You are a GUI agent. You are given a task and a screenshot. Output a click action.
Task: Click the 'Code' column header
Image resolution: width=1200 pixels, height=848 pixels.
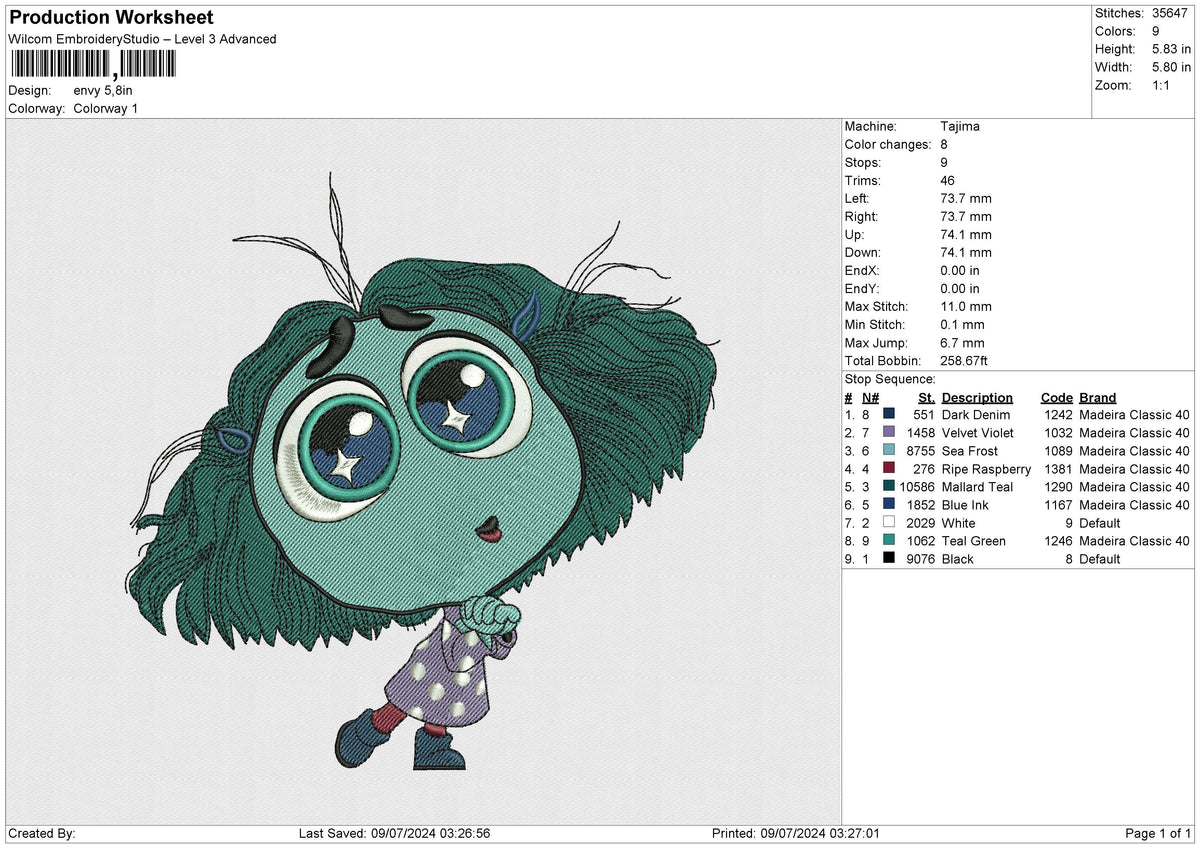click(1056, 397)
